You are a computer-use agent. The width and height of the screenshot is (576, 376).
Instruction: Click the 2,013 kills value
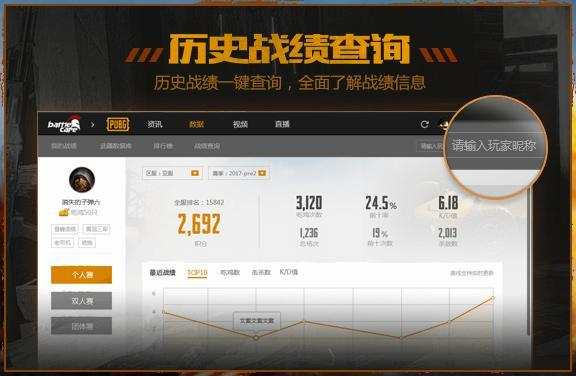(x=447, y=233)
